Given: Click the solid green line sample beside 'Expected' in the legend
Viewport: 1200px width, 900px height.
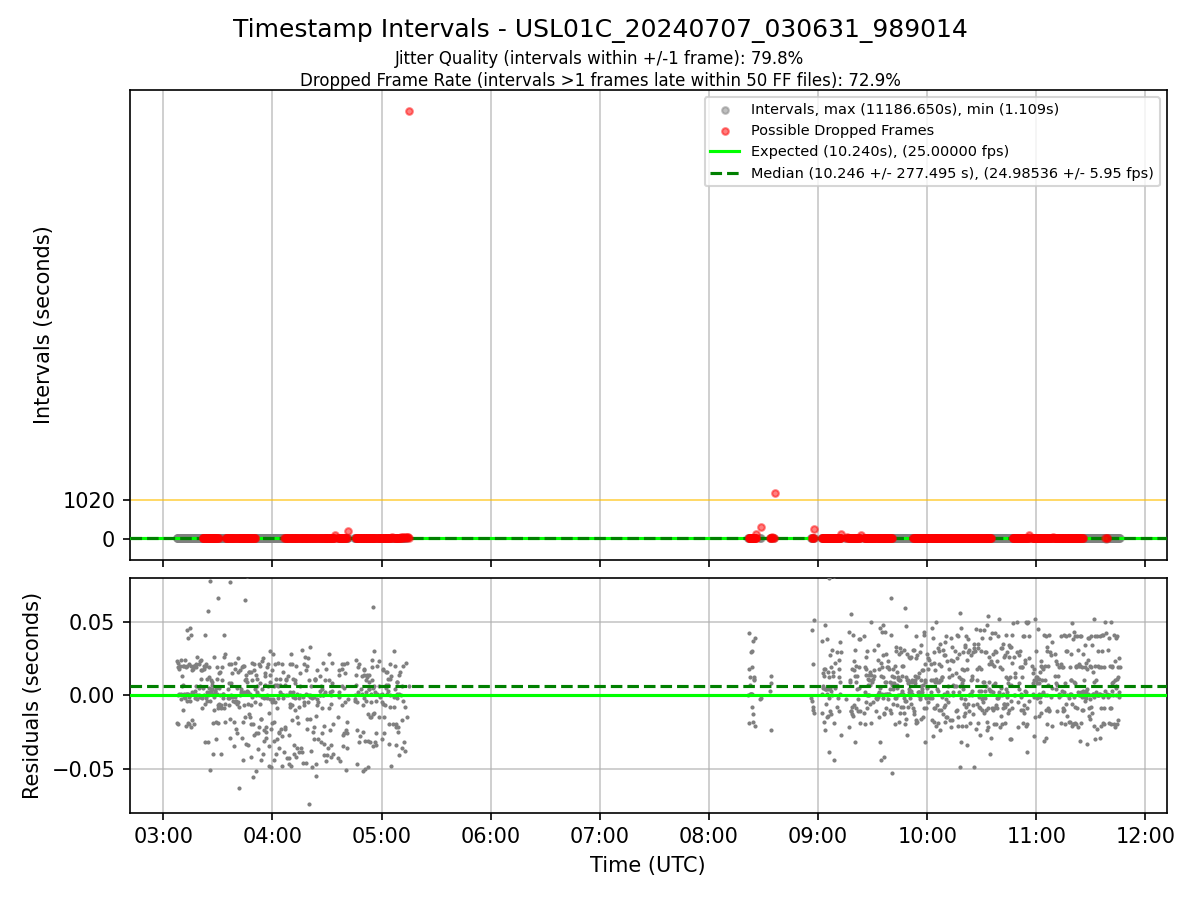Looking at the screenshot, I should pyautogui.click(x=725, y=152).
